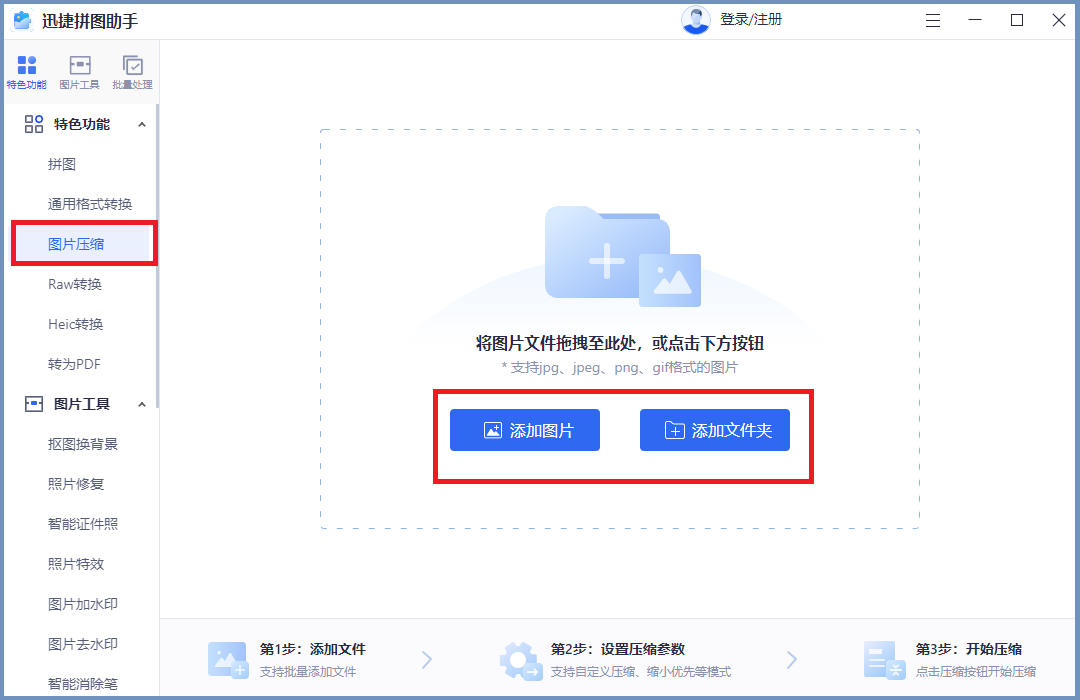
Task: Click the 特色功能 section header grid icon
Action: click(x=34, y=124)
